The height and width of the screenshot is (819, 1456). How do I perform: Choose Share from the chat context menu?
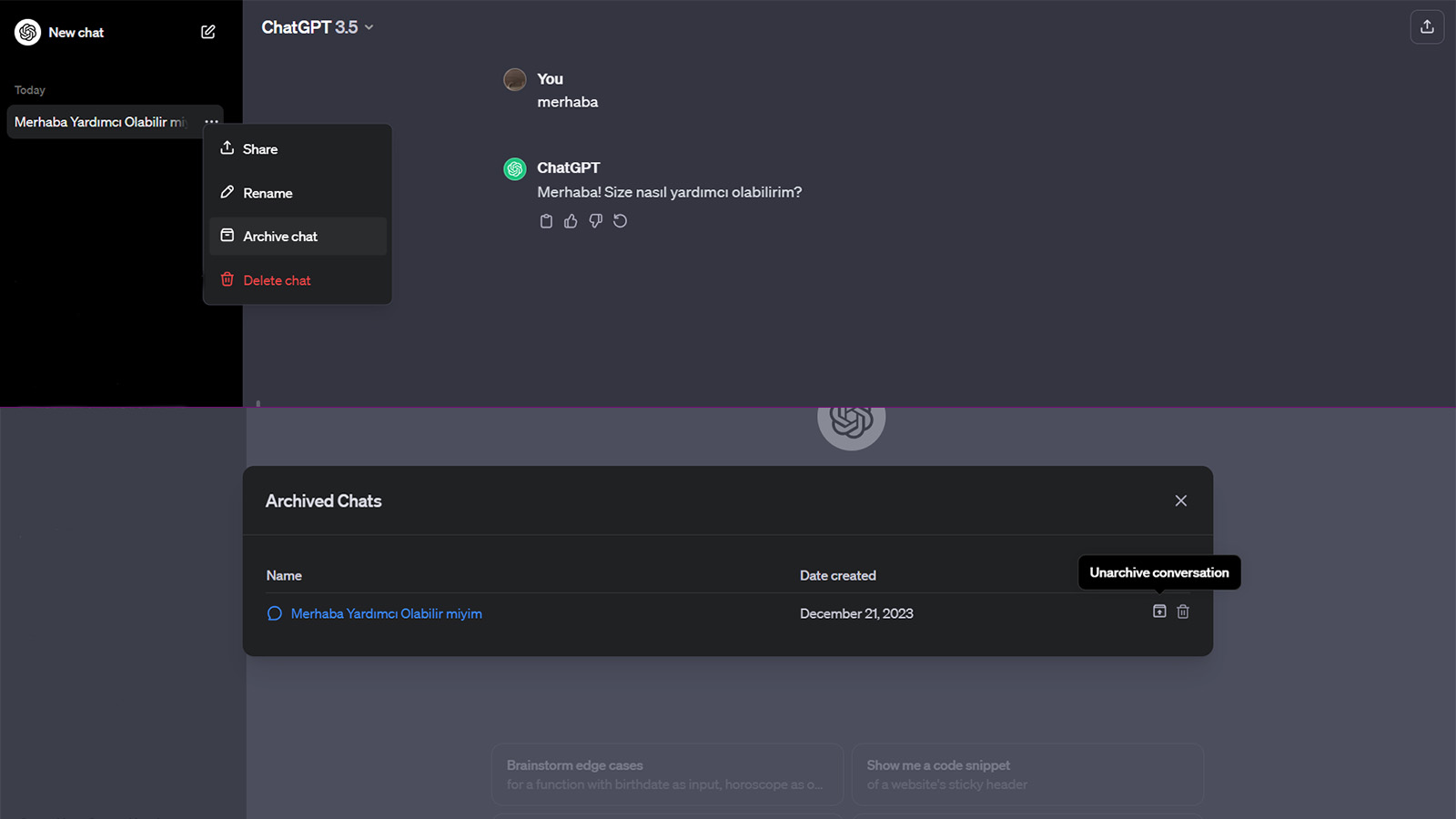(x=298, y=148)
